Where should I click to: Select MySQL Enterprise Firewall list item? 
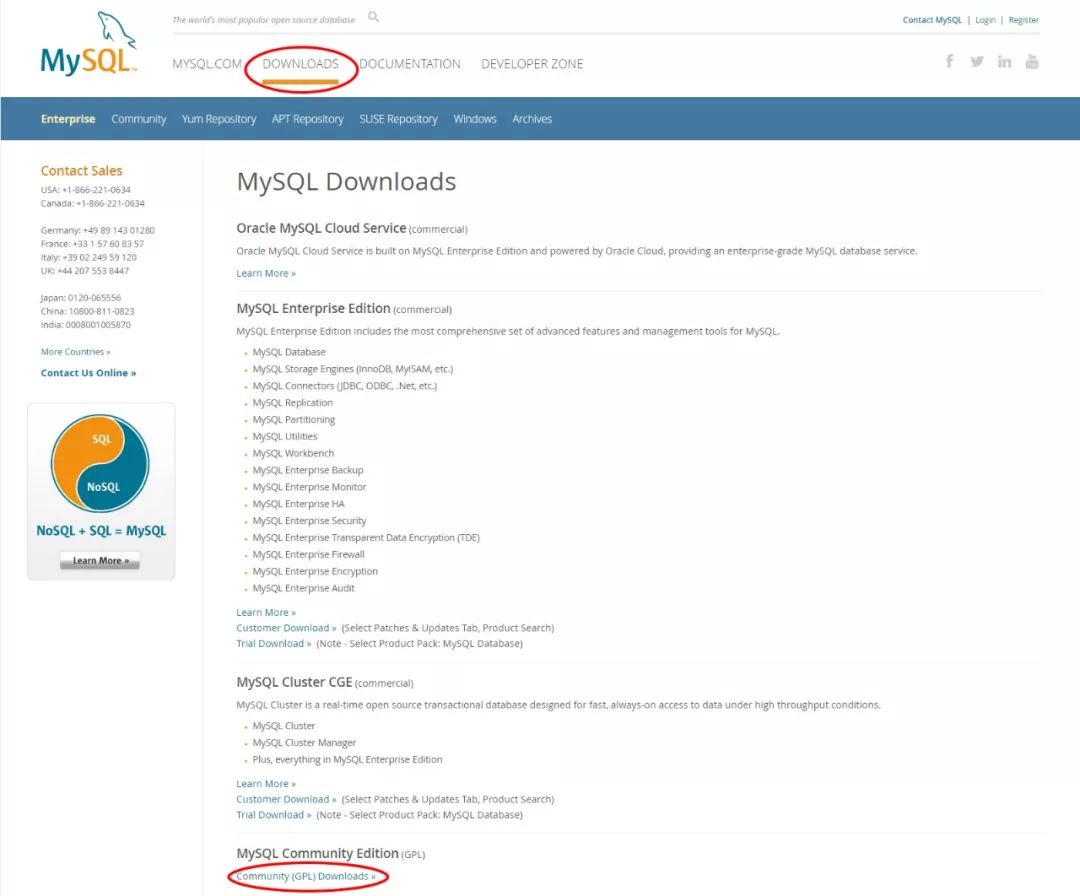pos(309,554)
